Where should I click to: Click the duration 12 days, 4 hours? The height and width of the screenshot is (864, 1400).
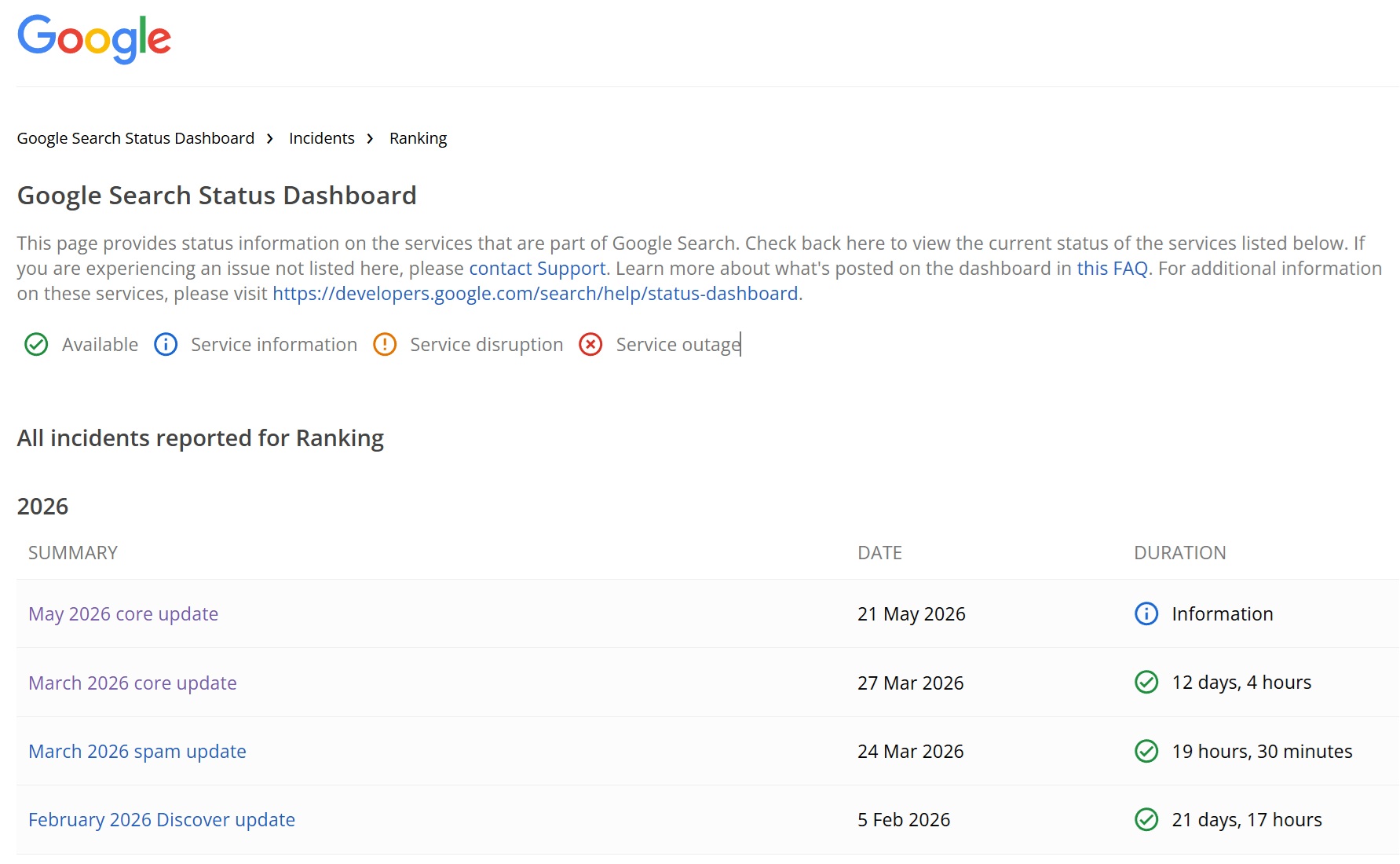(1241, 683)
